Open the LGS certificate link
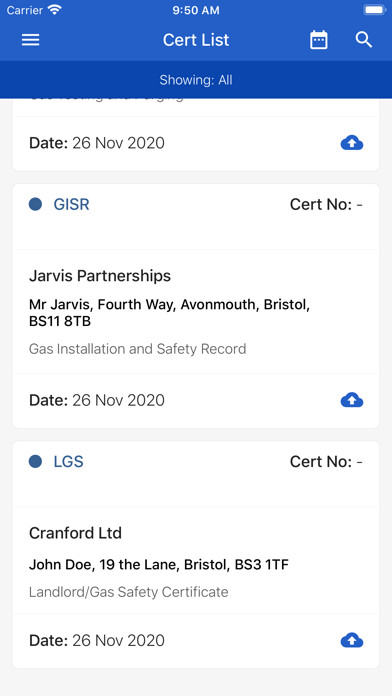The width and height of the screenshot is (392, 696). click(68, 462)
